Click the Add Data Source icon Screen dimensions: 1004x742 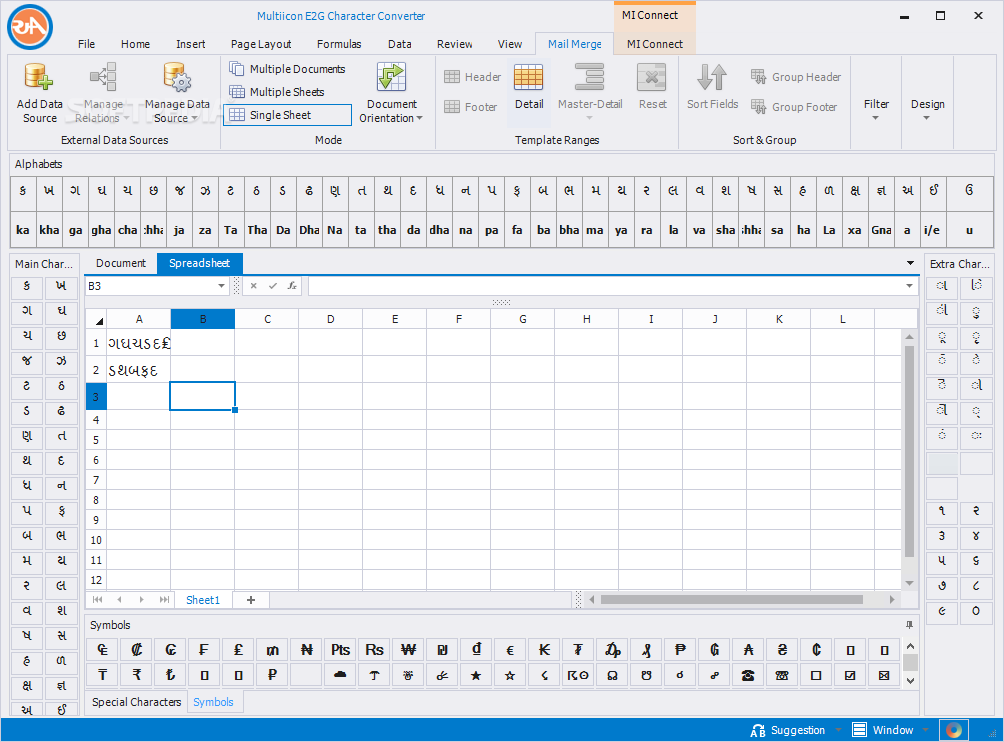pos(38,77)
